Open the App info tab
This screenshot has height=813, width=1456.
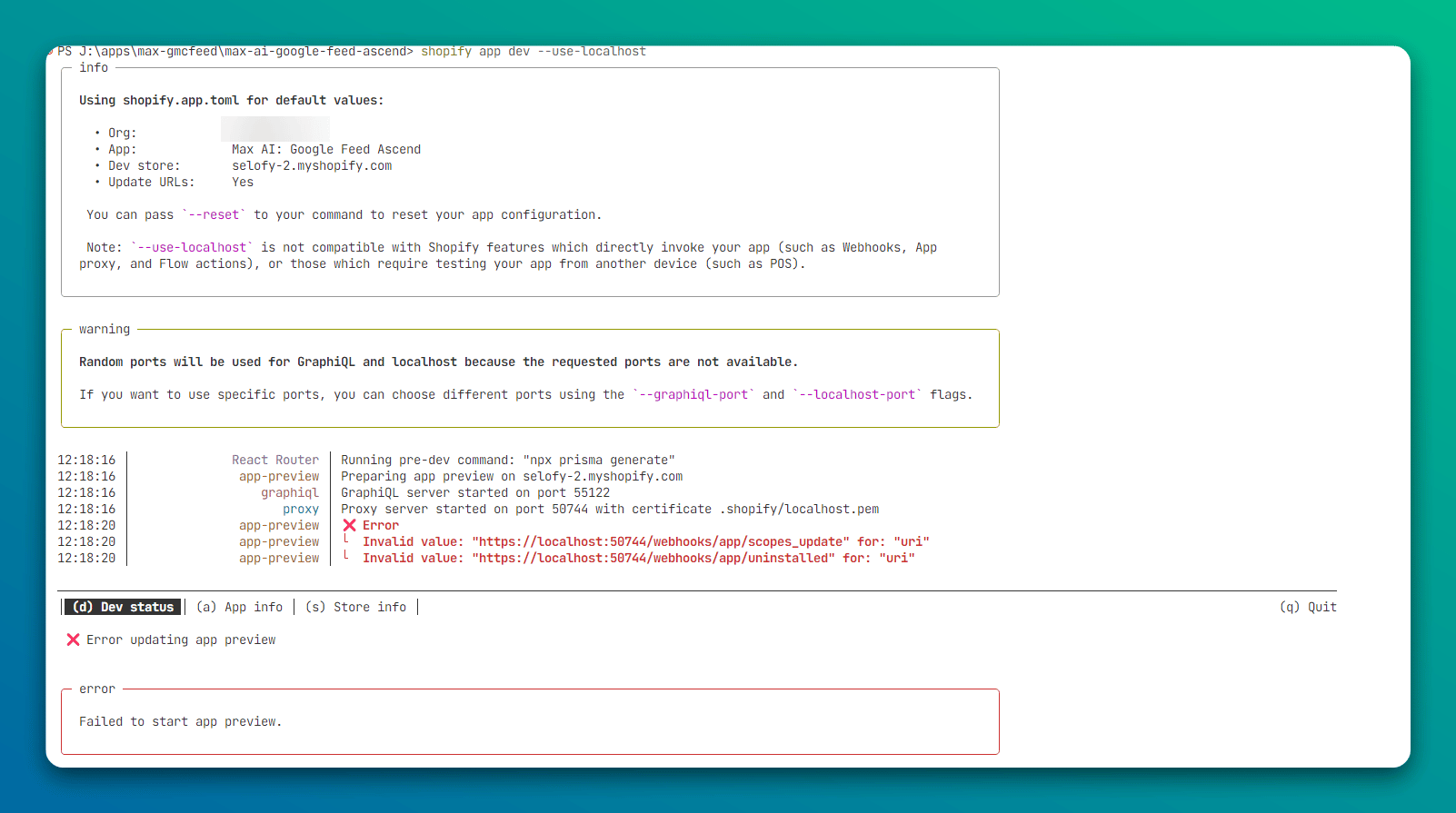(x=240, y=608)
